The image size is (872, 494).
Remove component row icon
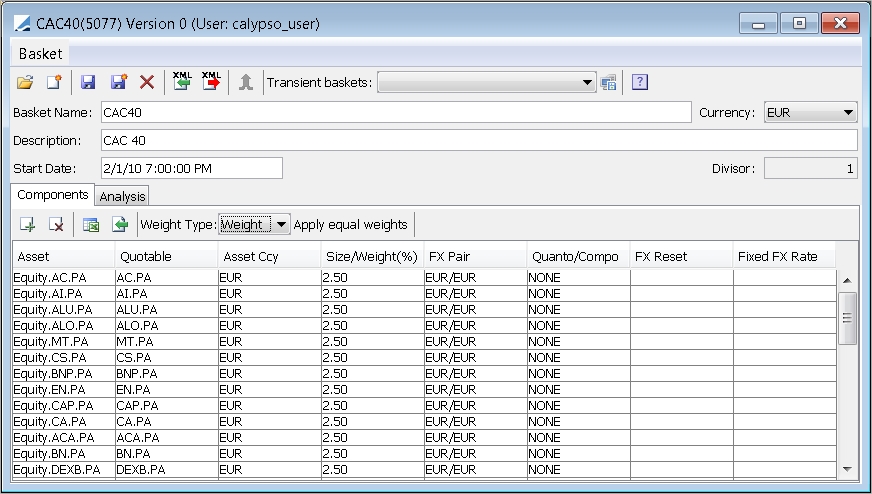pyautogui.click(x=56, y=225)
